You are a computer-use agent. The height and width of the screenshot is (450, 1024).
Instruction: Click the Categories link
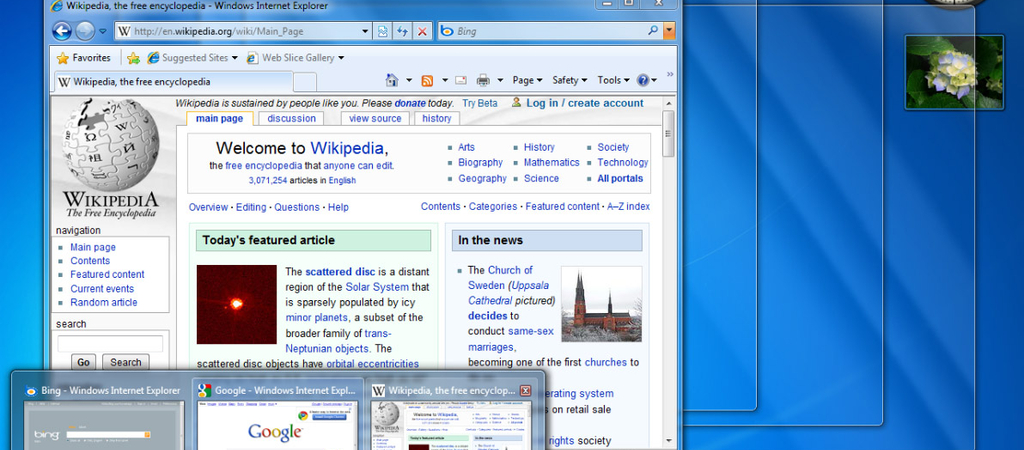pyautogui.click(x=493, y=206)
